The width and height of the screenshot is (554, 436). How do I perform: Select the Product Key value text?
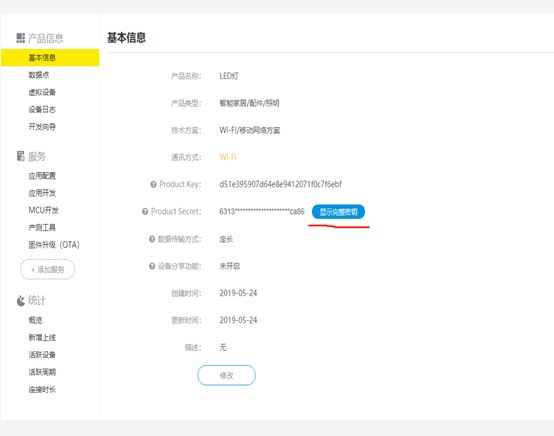(x=281, y=184)
